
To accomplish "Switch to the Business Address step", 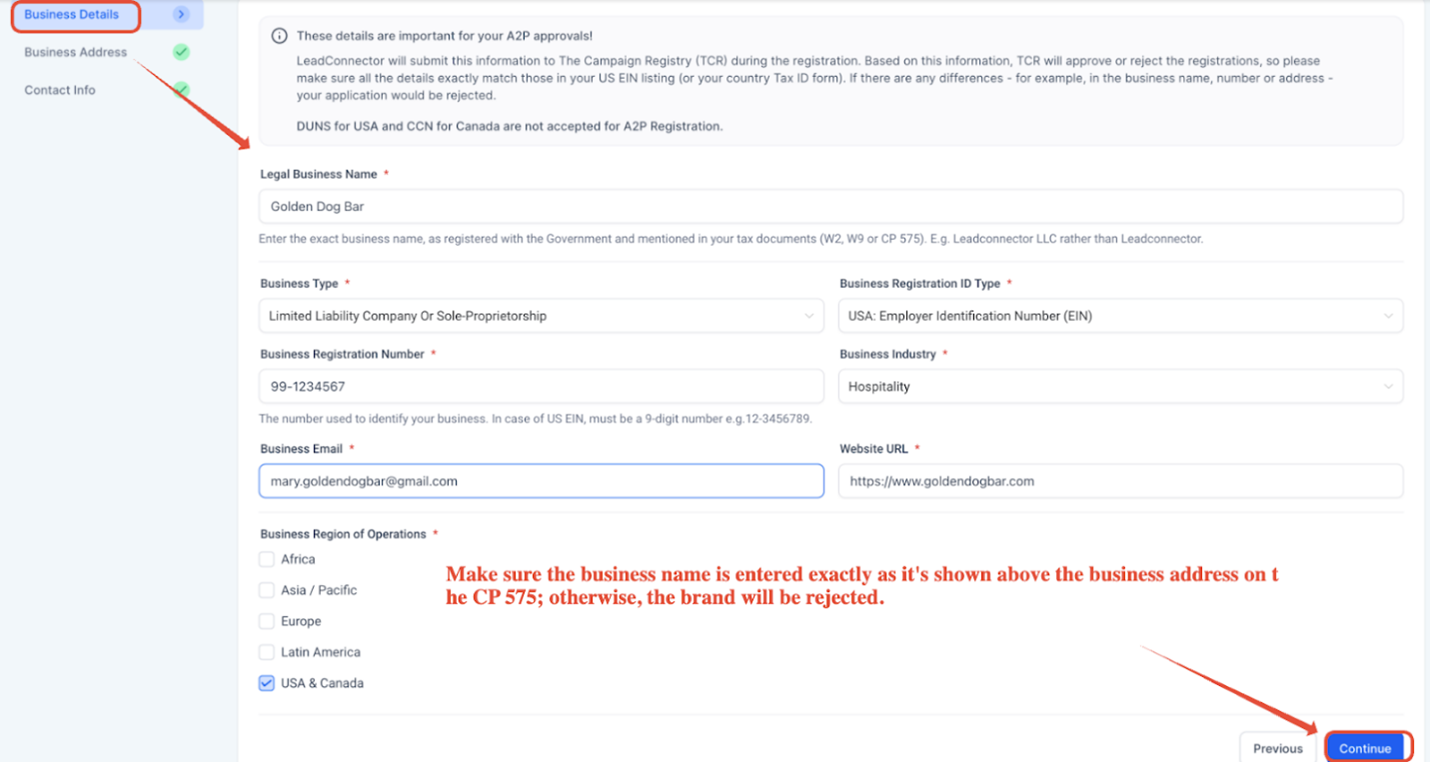I will (x=76, y=52).
